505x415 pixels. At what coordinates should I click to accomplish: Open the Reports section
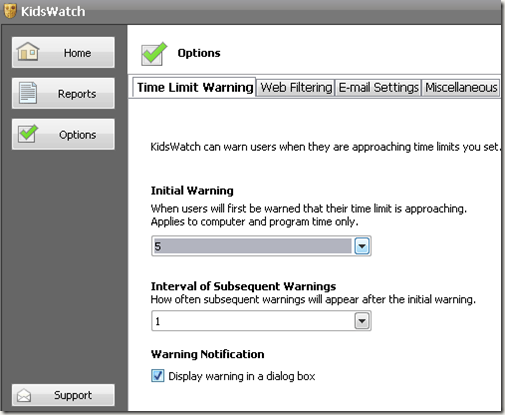click(63, 93)
